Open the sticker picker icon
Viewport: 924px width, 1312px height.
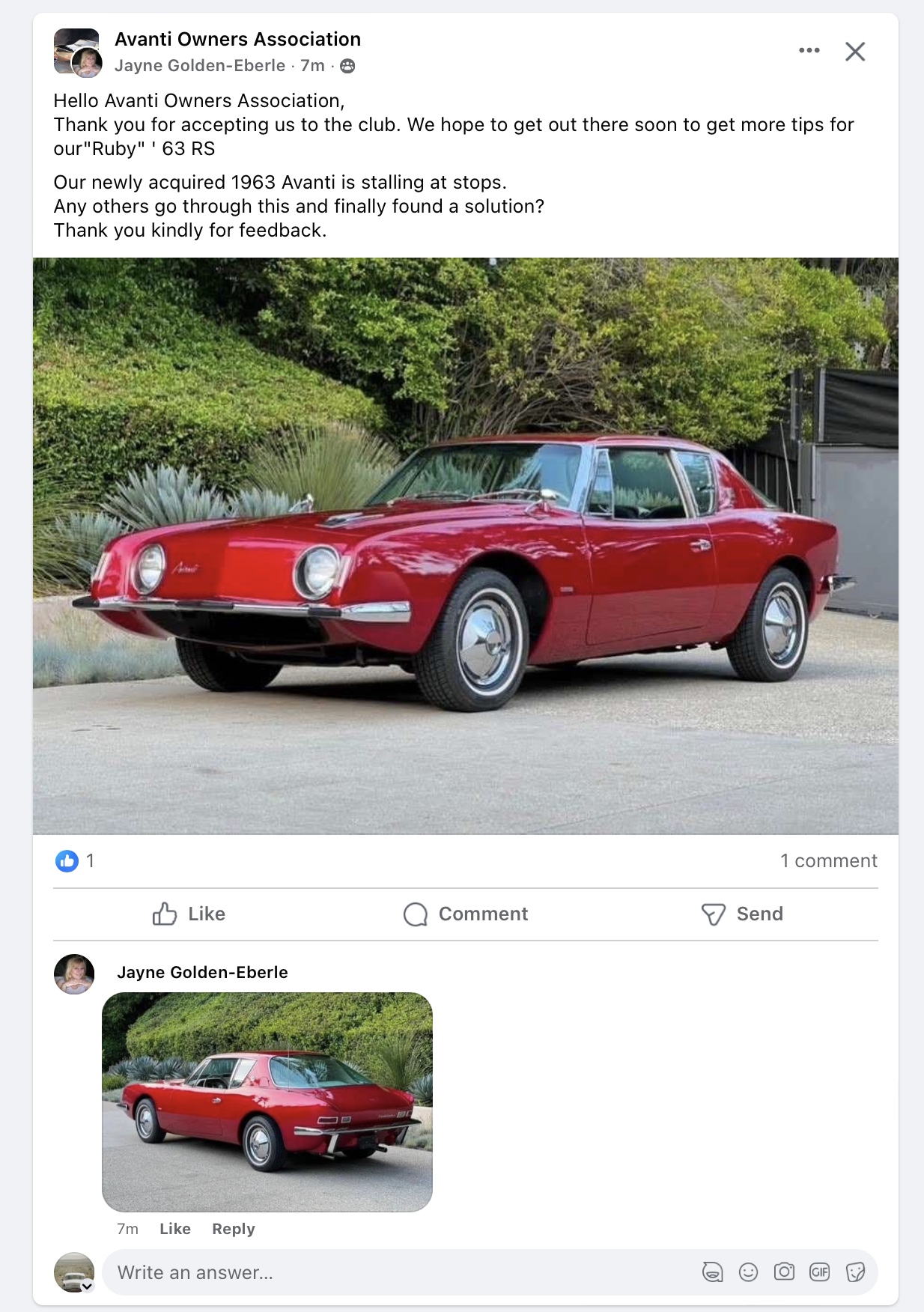[855, 1272]
